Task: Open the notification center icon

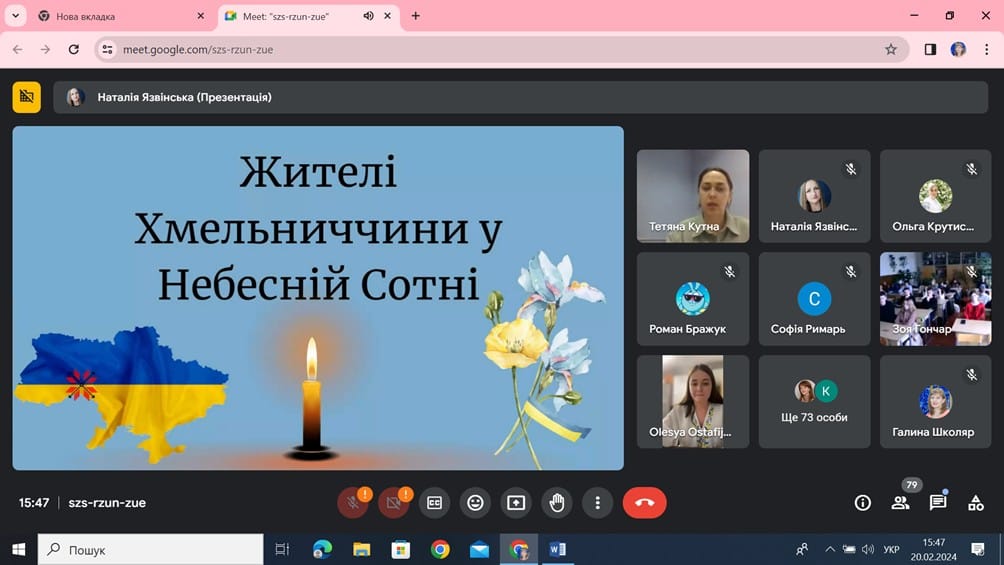Action: [978, 550]
